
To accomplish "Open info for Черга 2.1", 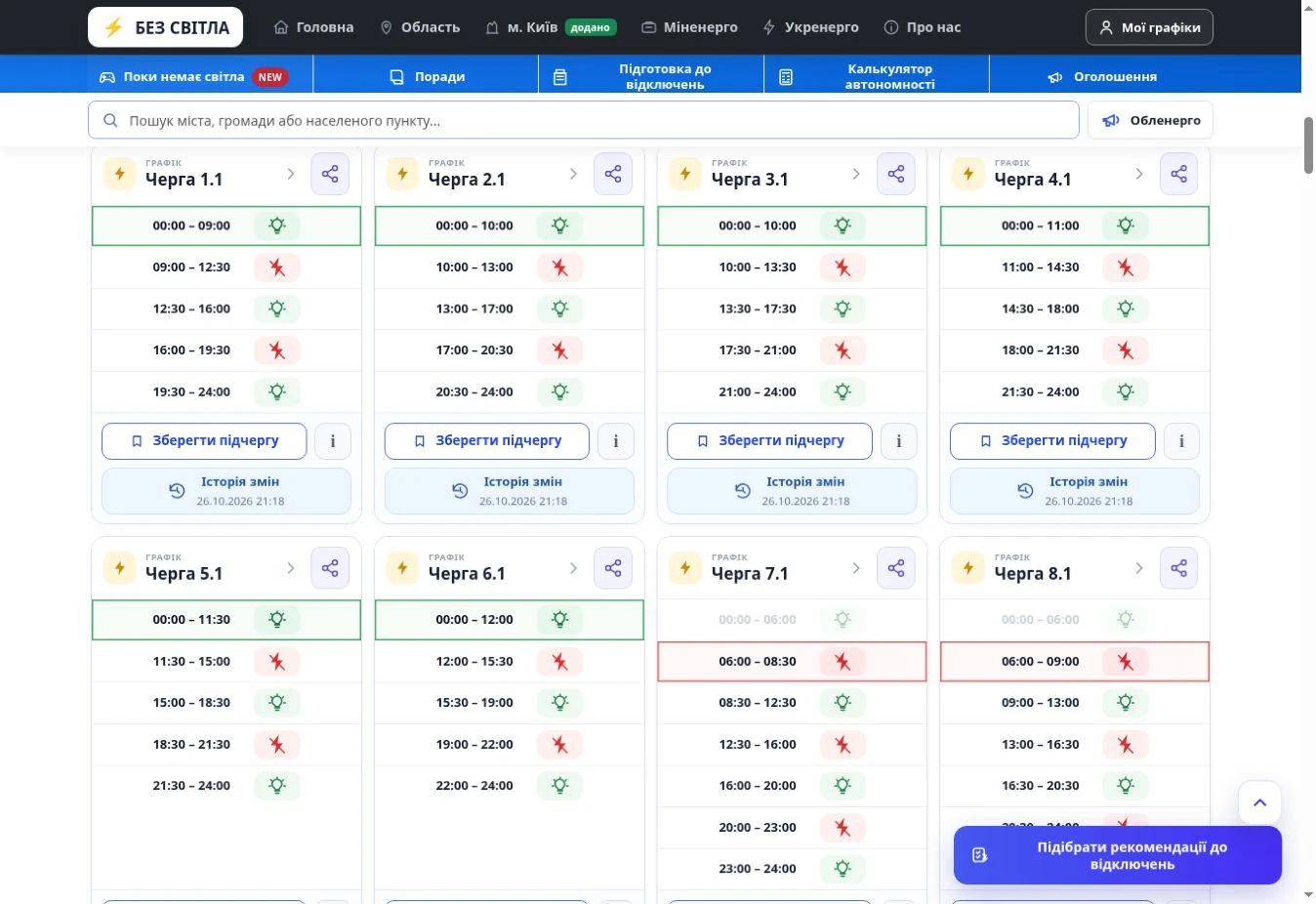I will click(616, 441).
